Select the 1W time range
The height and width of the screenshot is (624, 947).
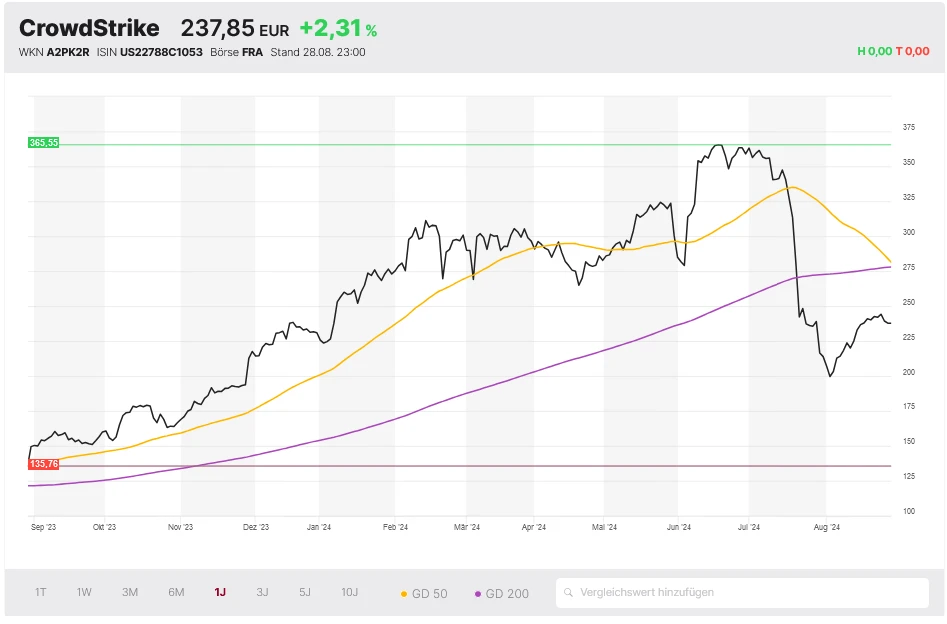click(84, 592)
